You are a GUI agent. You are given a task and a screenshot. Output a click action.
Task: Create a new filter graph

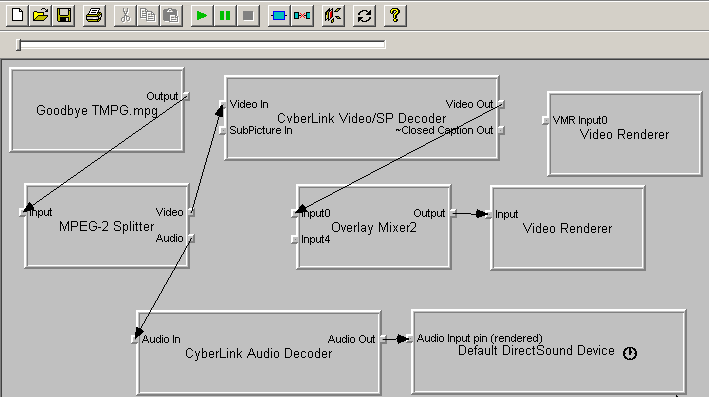coord(17,16)
